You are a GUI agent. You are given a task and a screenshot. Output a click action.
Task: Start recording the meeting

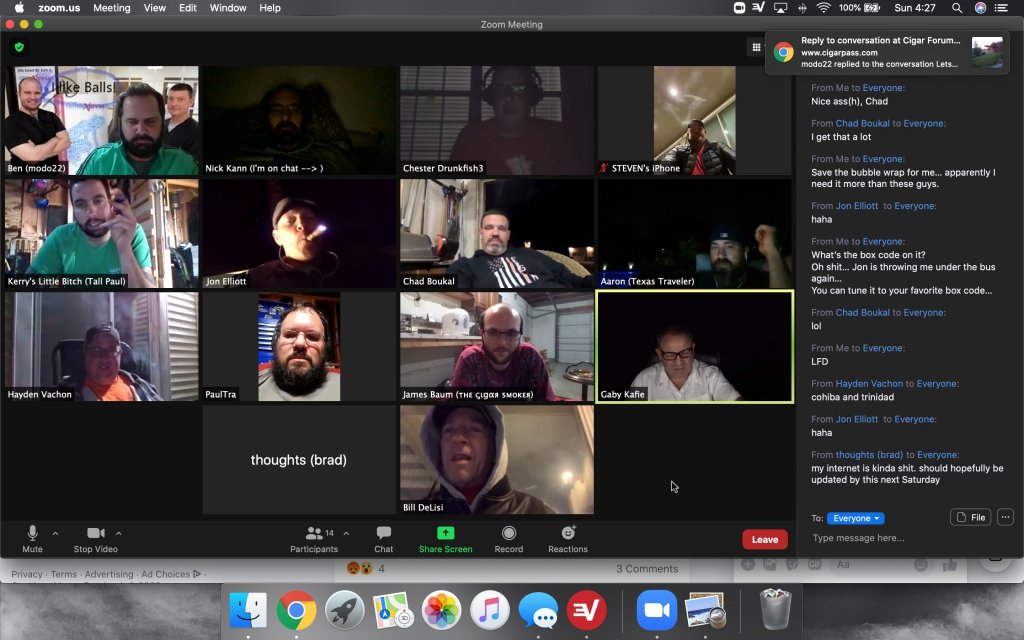tap(508, 538)
